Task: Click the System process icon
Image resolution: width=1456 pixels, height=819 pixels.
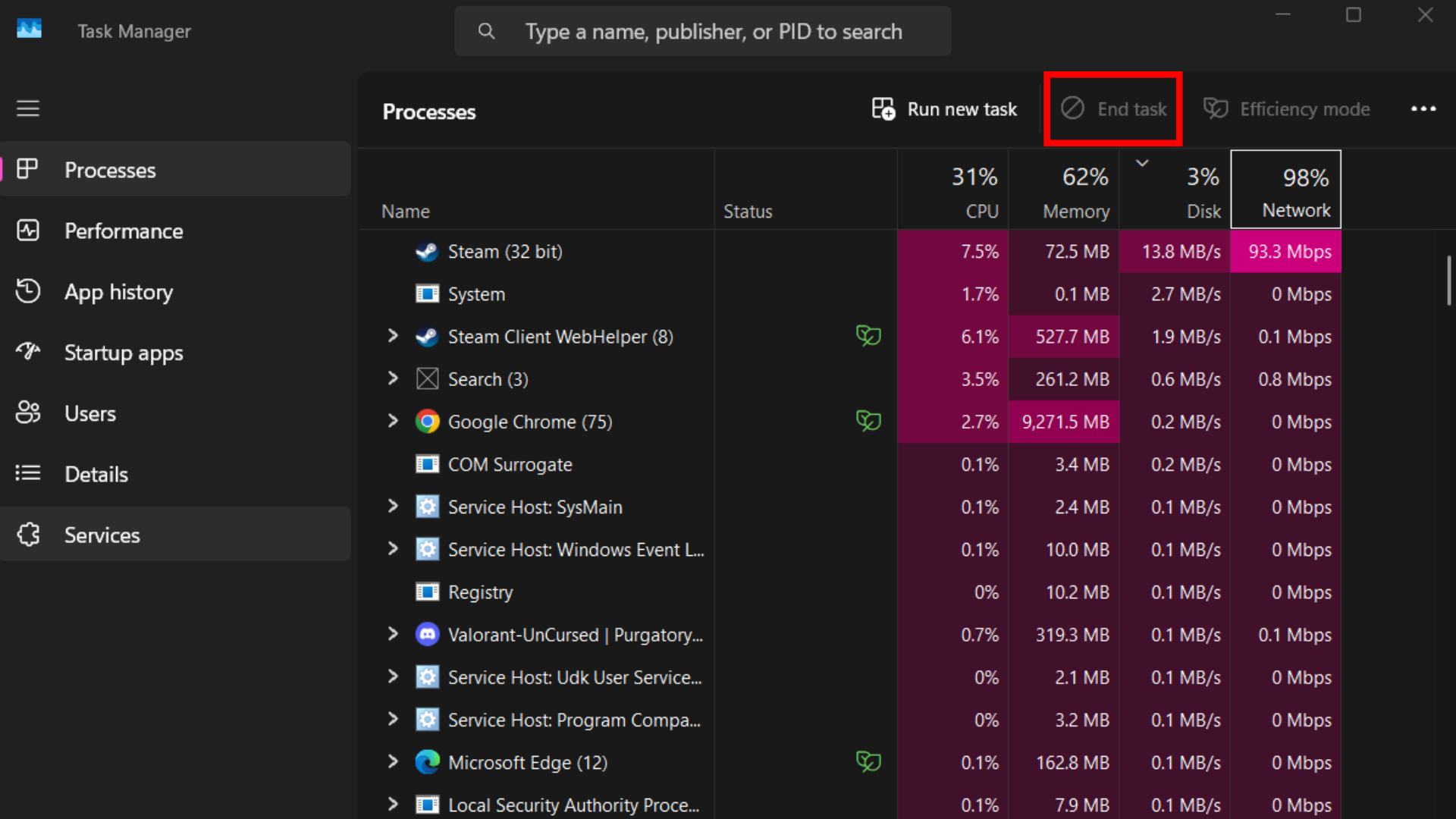Action: pos(427,294)
